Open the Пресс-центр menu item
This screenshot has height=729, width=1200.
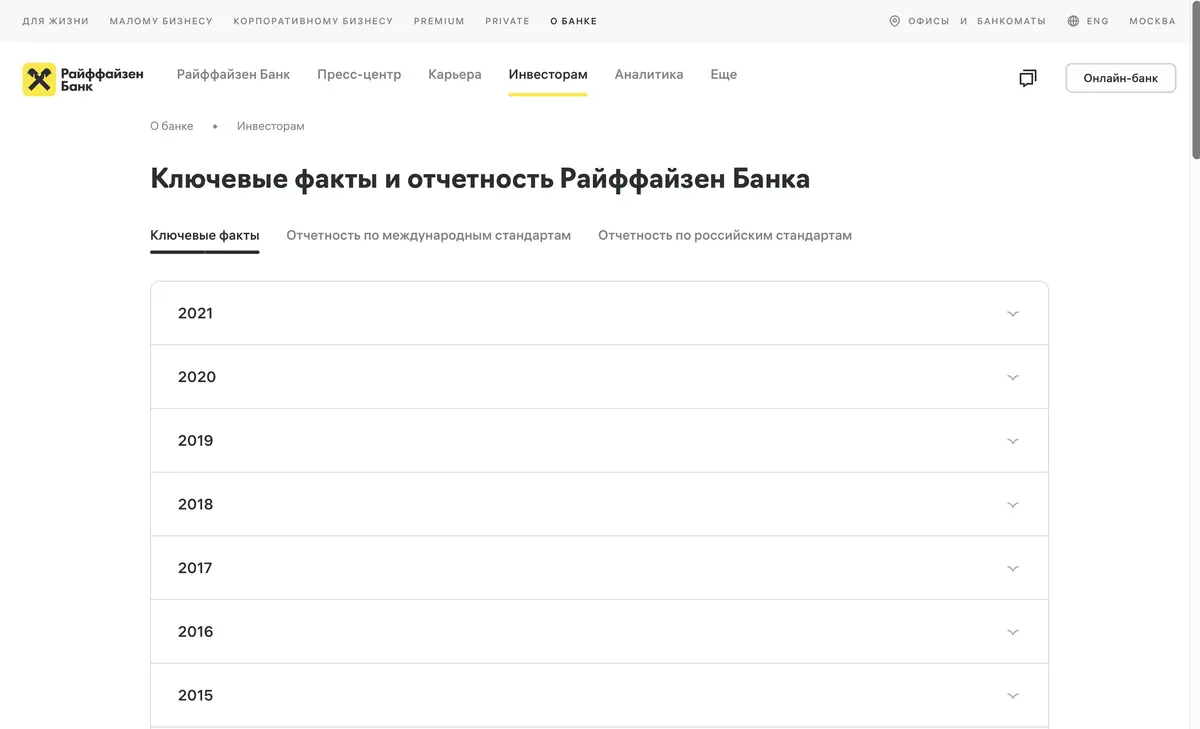pyautogui.click(x=359, y=74)
